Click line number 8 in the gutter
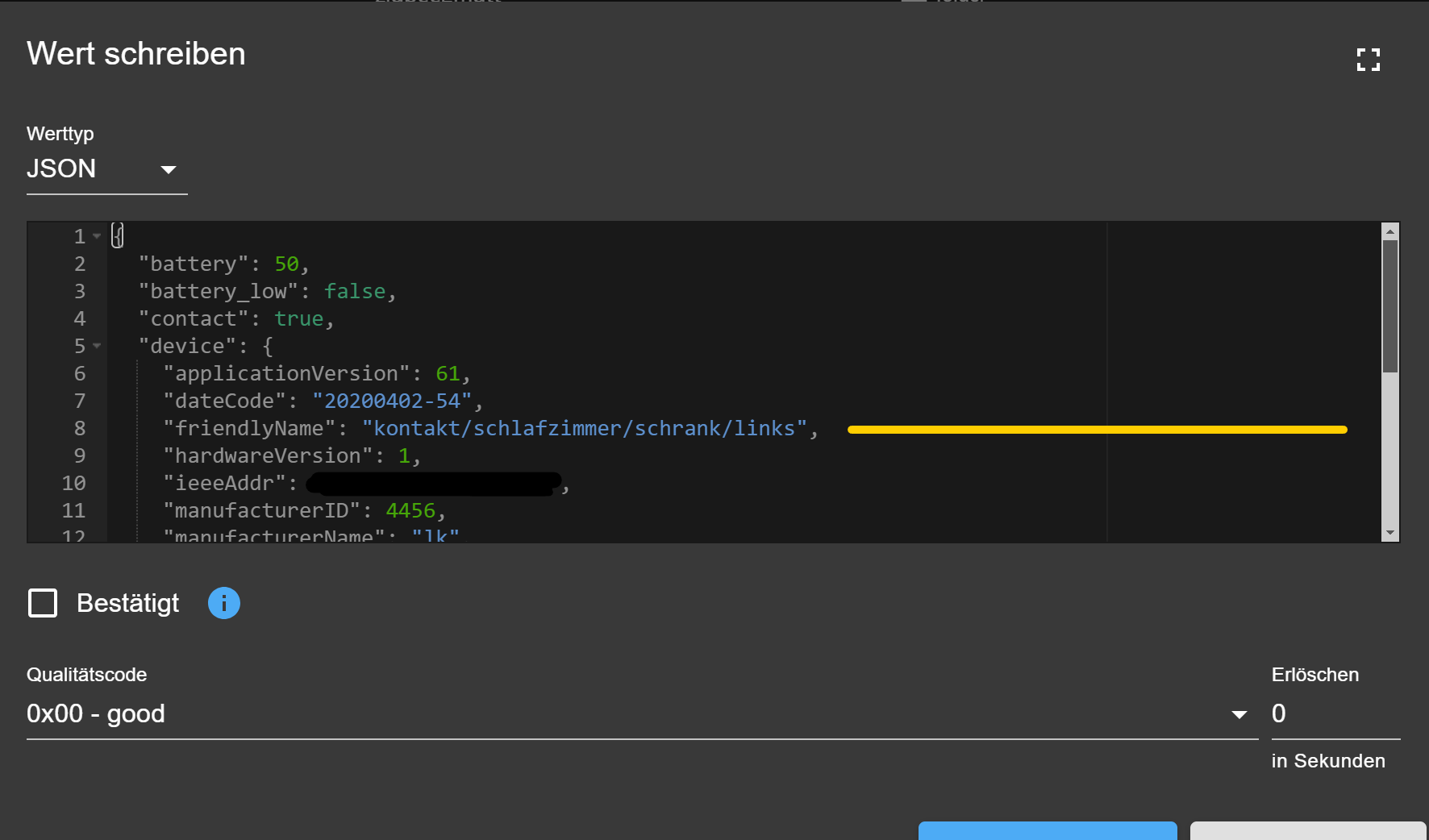 pos(80,428)
